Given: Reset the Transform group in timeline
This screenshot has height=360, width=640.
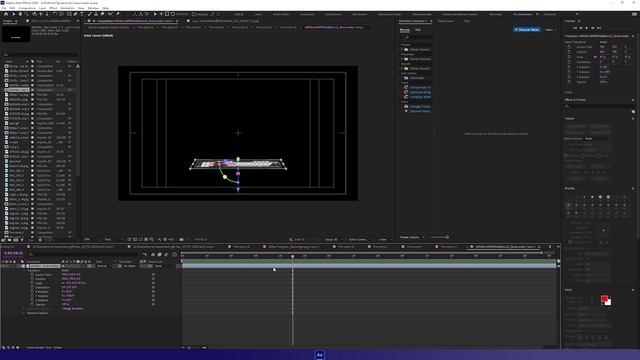Looking at the screenshot, I should [x=65, y=270].
